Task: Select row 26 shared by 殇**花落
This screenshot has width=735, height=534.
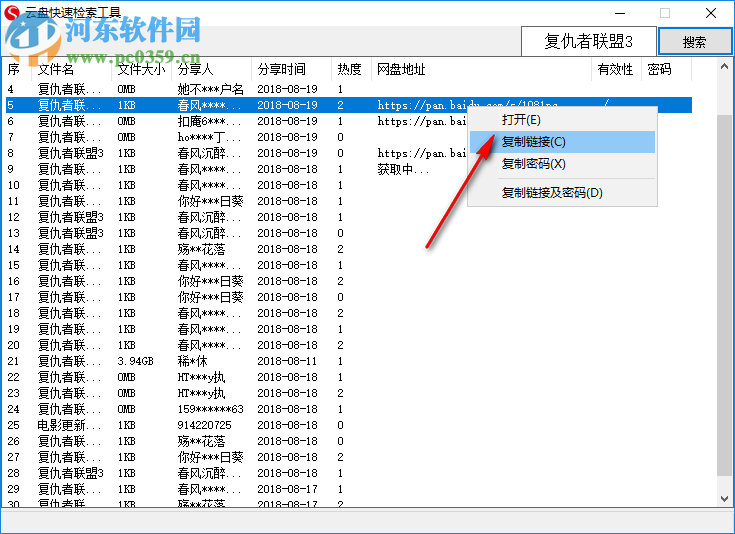Action: 348,441
